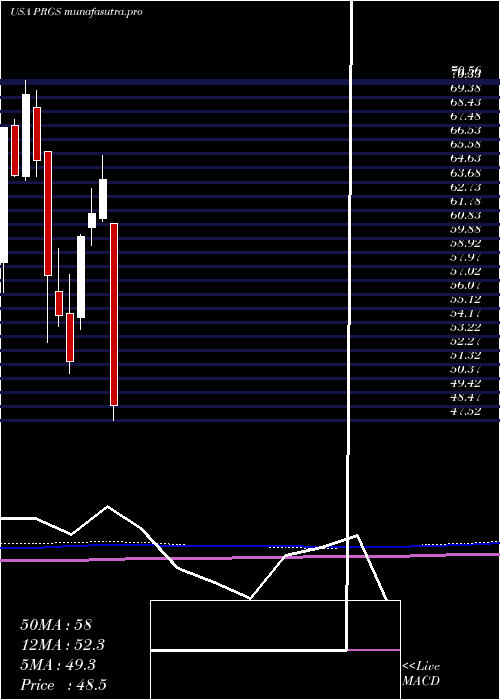Click the 56.07 price axis label

tap(465, 286)
